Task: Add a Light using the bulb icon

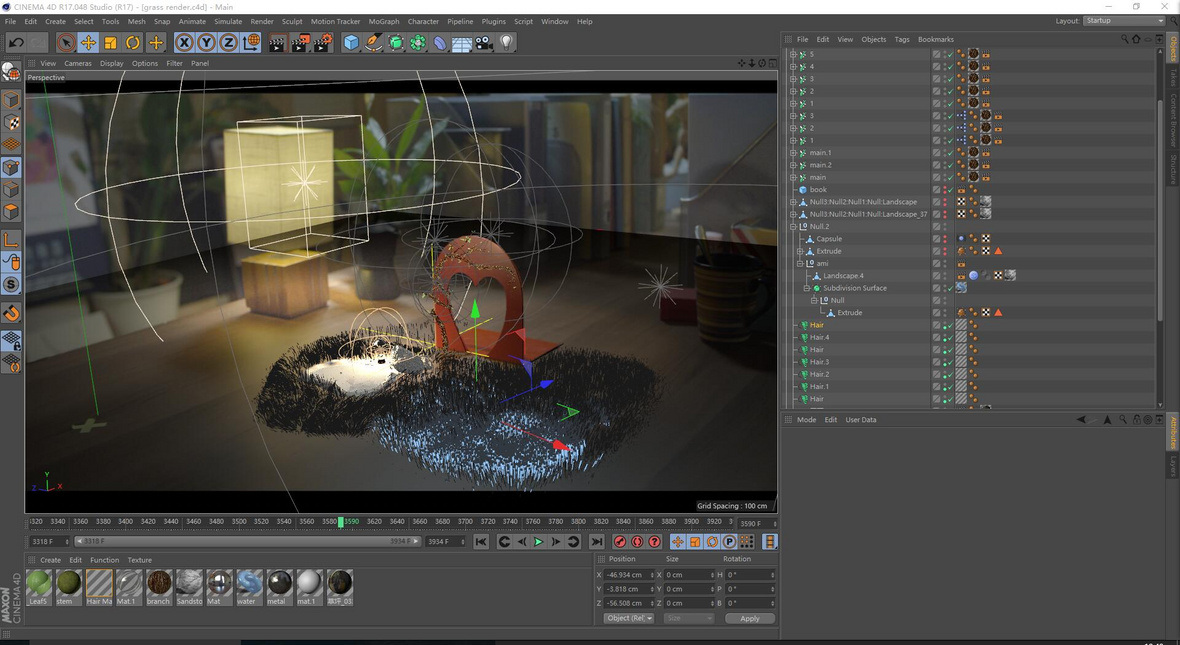Action: tap(507, 42)
